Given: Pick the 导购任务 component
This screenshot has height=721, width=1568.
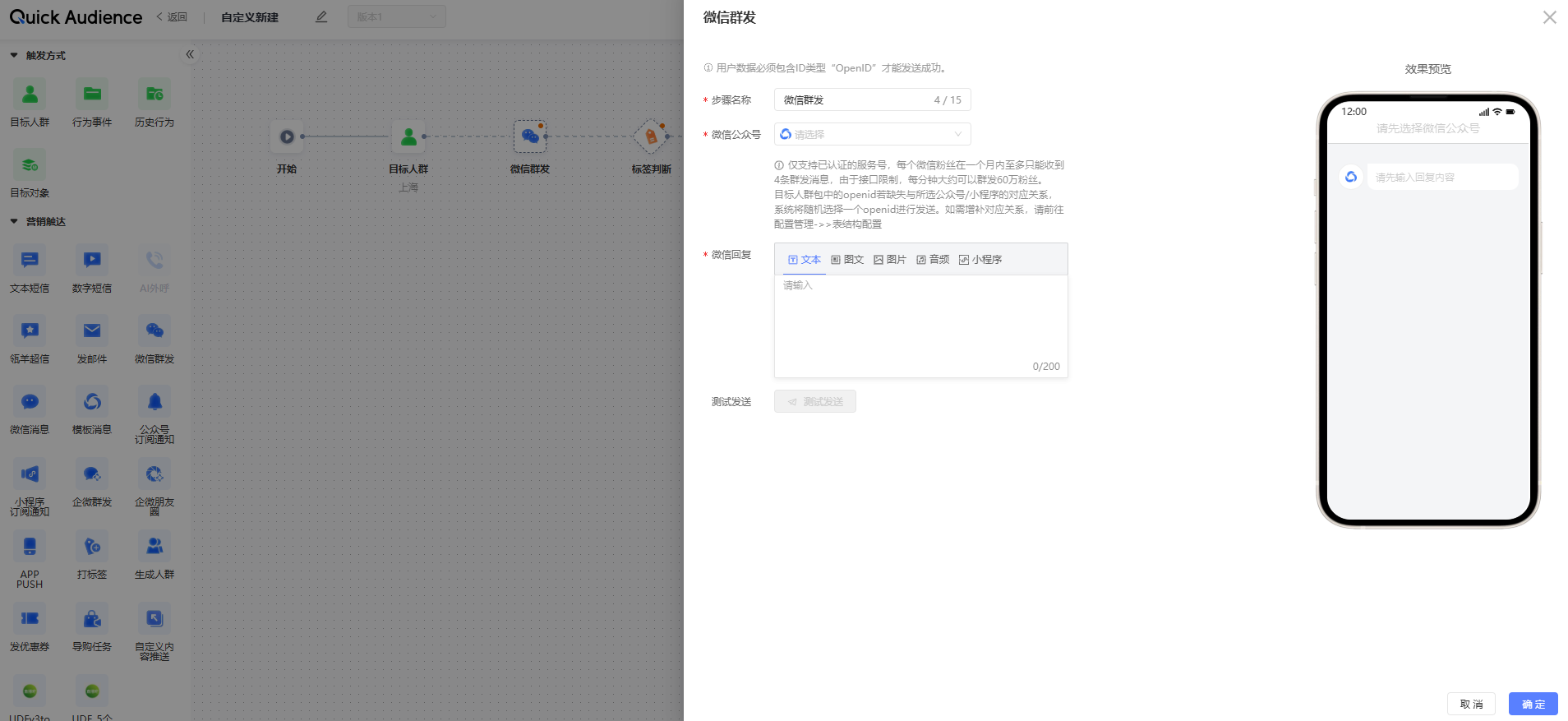Looking at the screenshot, I should click(x=92, y=618).
